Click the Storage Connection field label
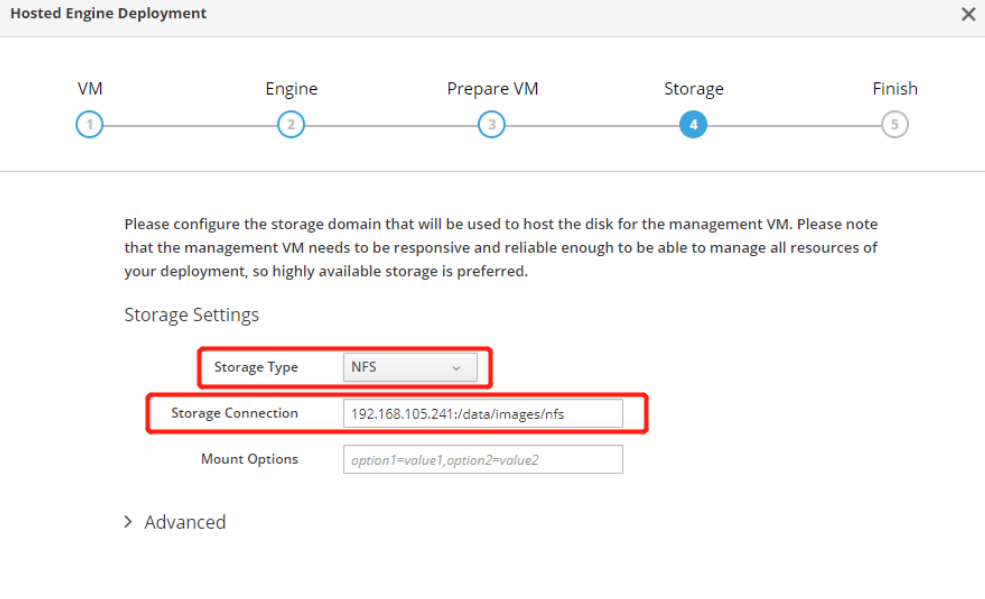Screen dimensions: 985x599 tap(235, 413)
